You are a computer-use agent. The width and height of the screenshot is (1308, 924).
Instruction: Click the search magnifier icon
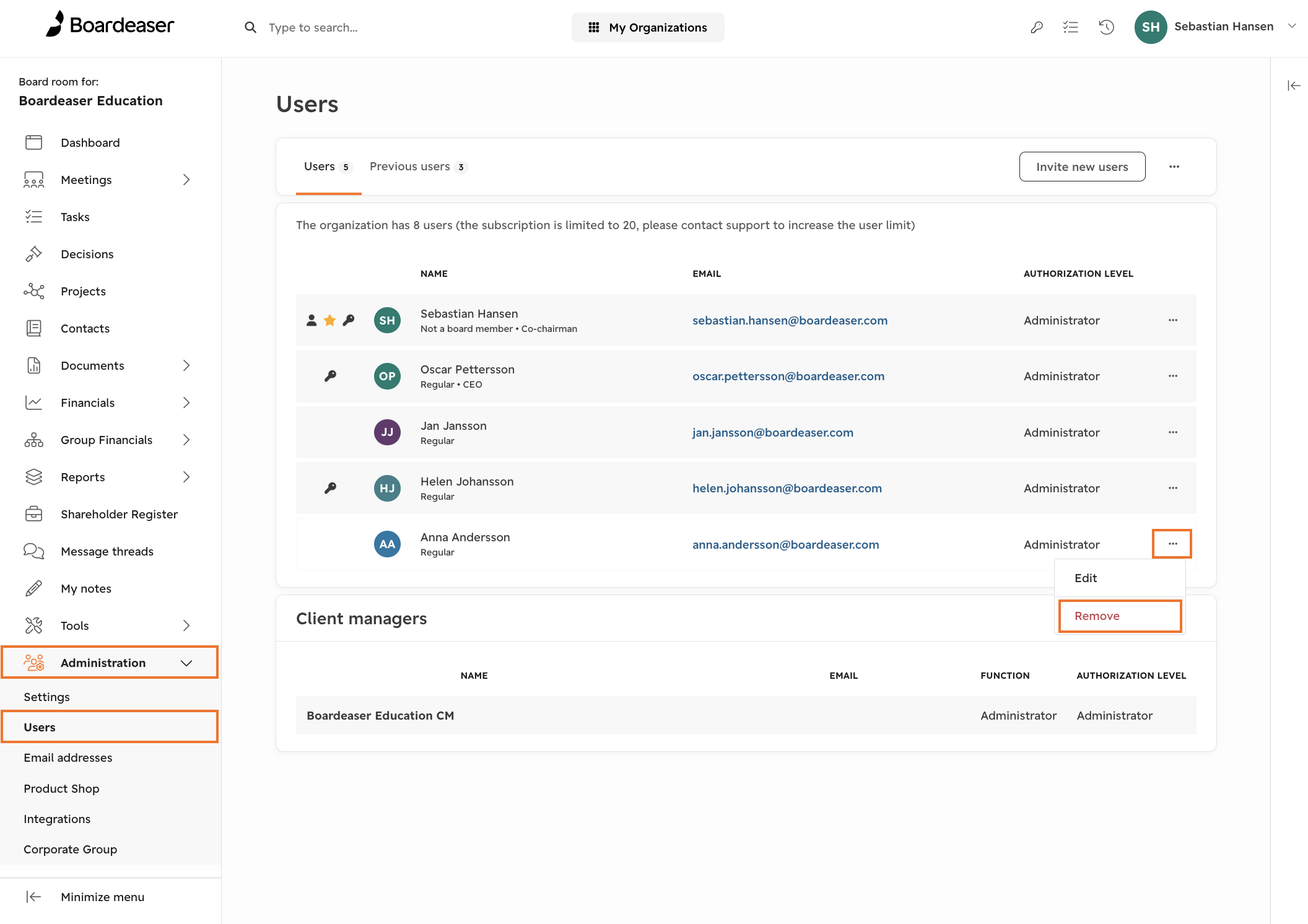250,27
